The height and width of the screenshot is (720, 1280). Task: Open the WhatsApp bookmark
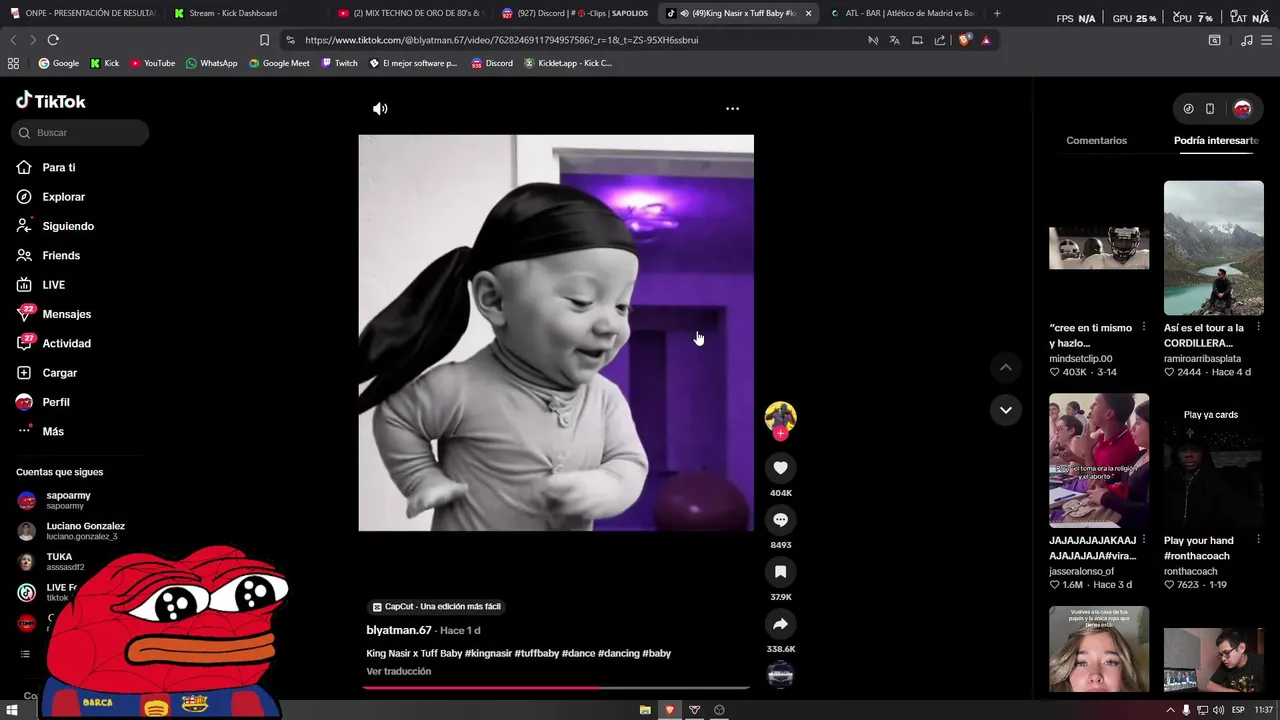[211, 63]
